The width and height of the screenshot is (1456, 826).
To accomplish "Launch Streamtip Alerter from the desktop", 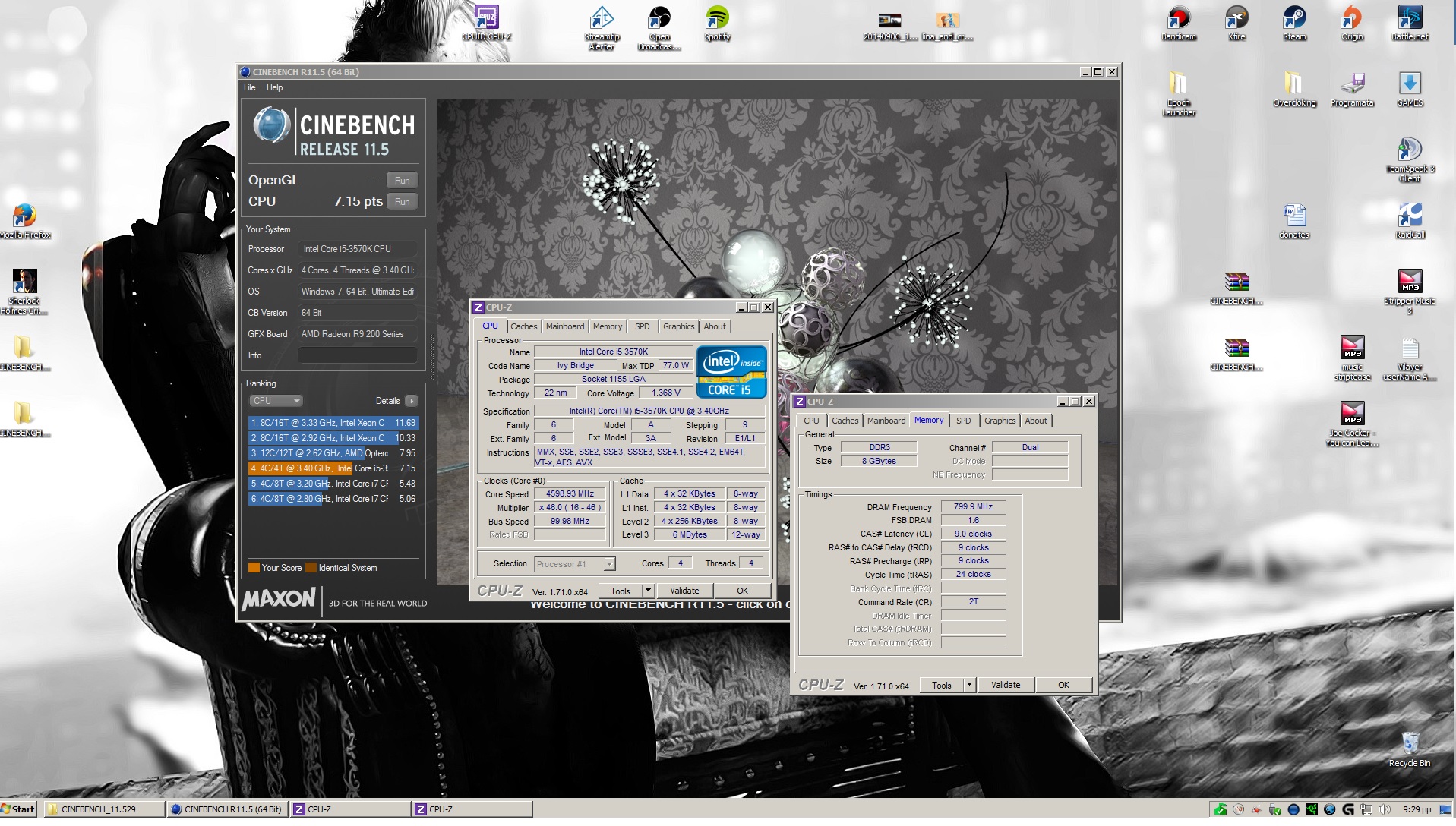I will [x=602, y=28].
